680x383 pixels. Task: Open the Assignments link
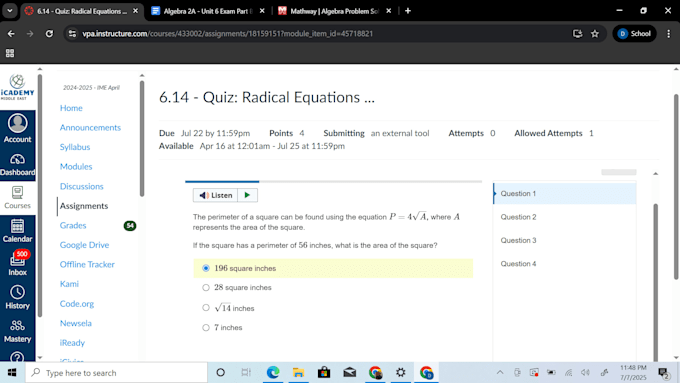click(x=84, y=206)
